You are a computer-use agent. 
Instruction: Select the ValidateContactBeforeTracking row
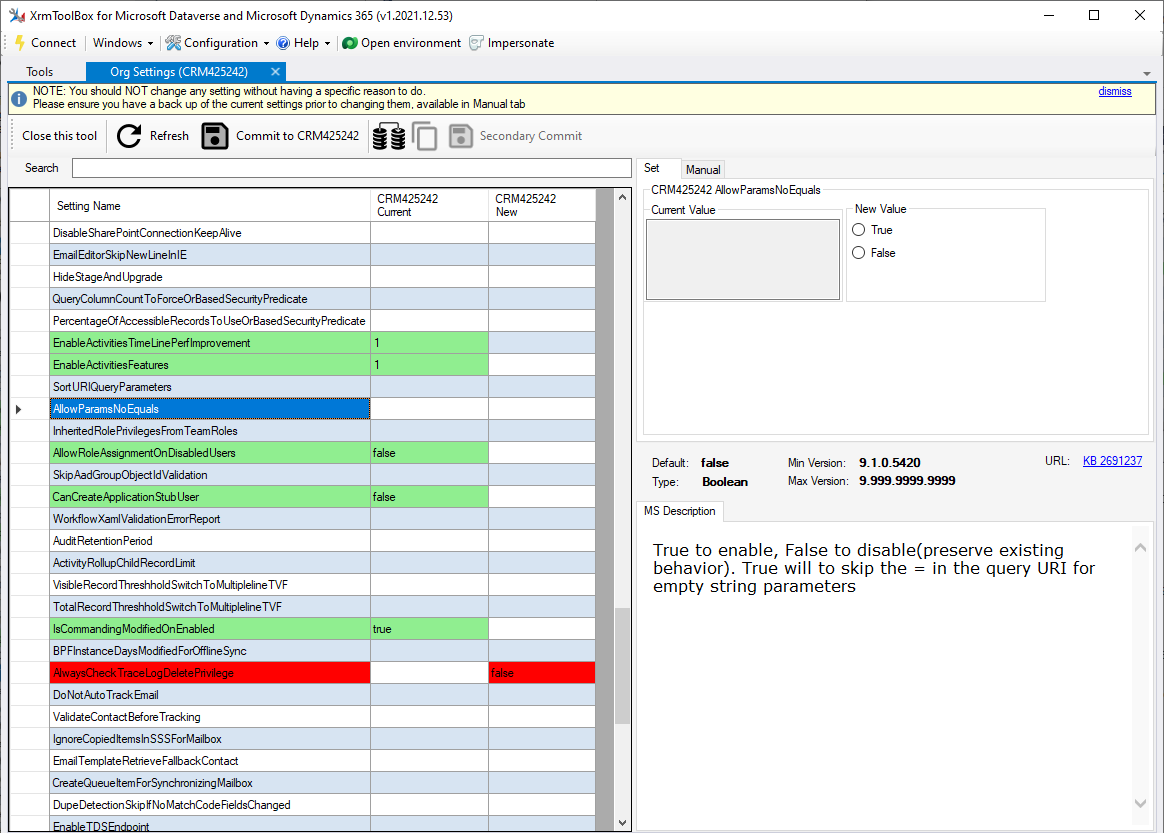pyautogui.click(x=302, y=717)
